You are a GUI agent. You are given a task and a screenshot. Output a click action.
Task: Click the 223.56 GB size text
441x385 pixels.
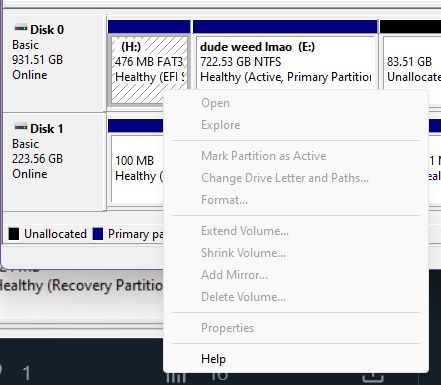tap(37, 159)
